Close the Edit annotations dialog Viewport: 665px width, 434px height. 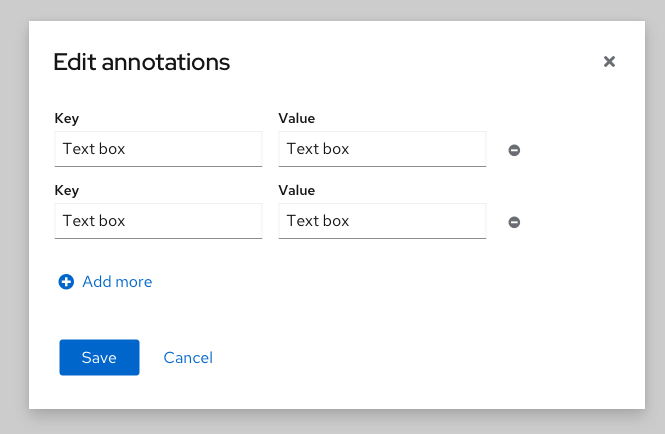pos(609,62)
